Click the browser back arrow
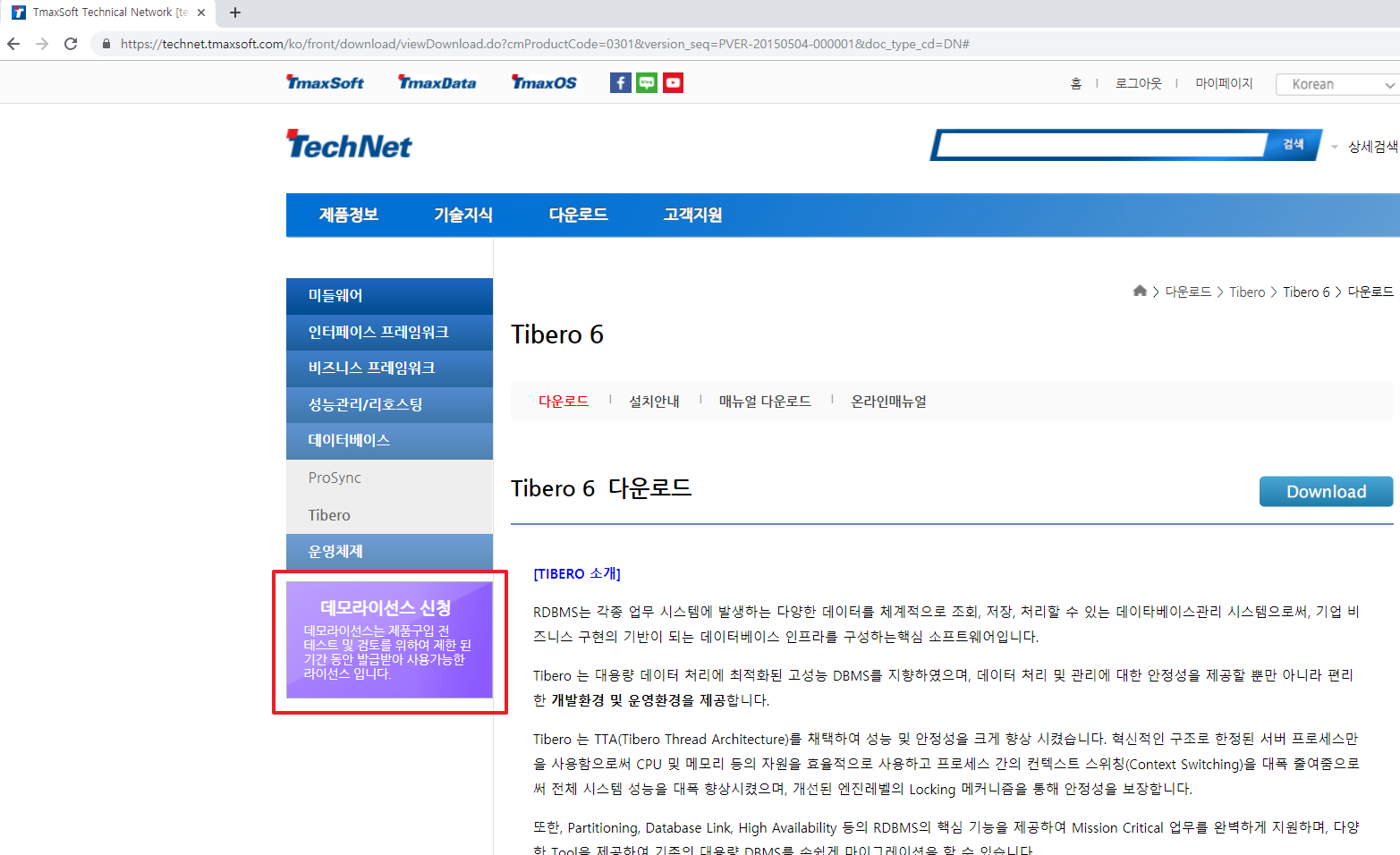1400x855 pixels. pyautogui.click(x=13, y=44)
